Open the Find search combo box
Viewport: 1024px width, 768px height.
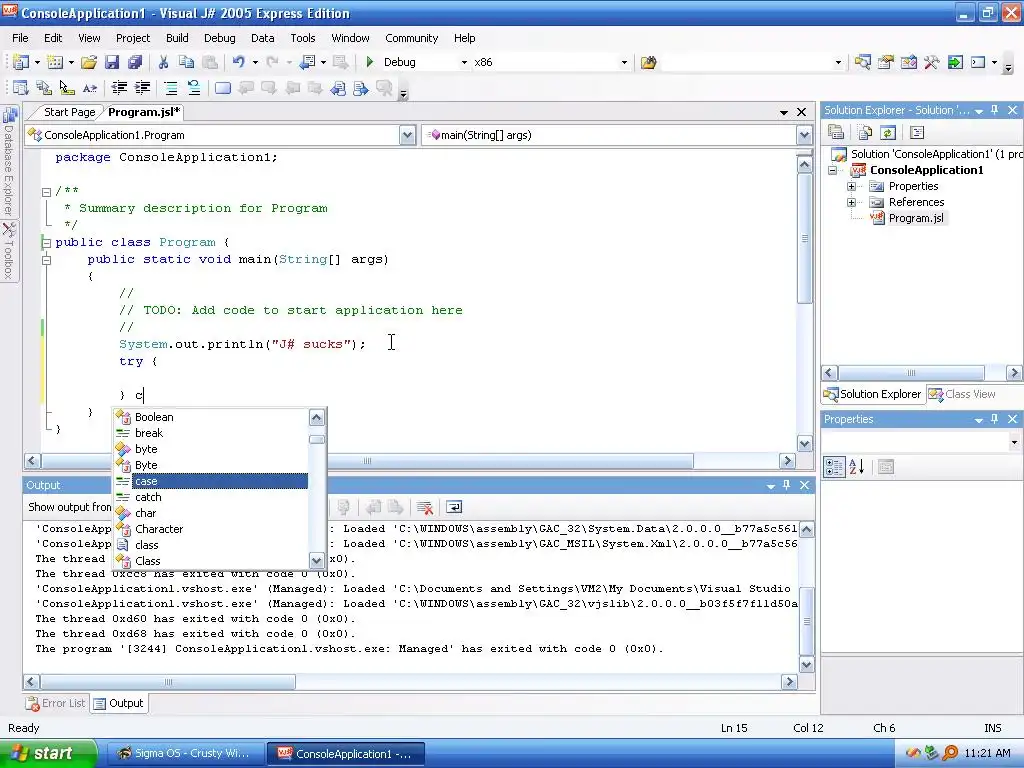[753, 63]
